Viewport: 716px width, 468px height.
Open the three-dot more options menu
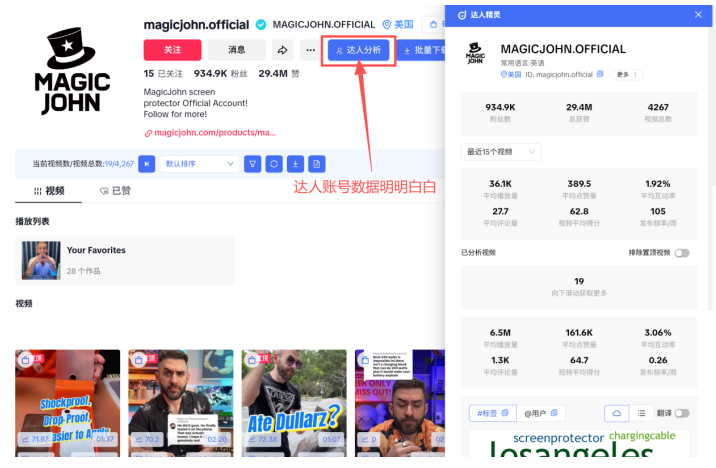(x=311, y=50)
